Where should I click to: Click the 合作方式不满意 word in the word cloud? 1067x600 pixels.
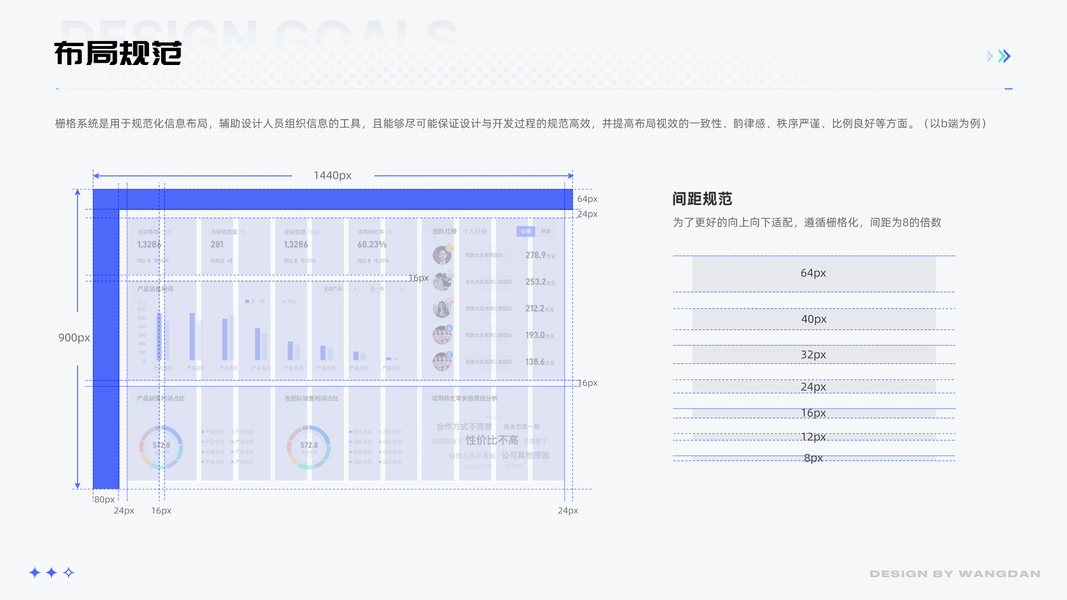464,427
